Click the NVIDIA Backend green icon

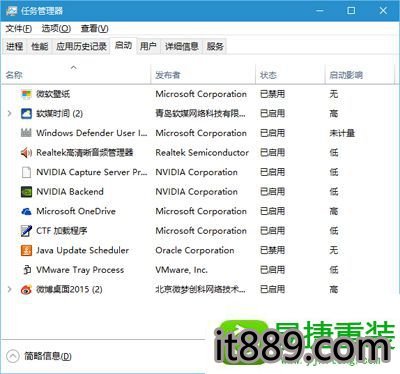click(26, 192)
